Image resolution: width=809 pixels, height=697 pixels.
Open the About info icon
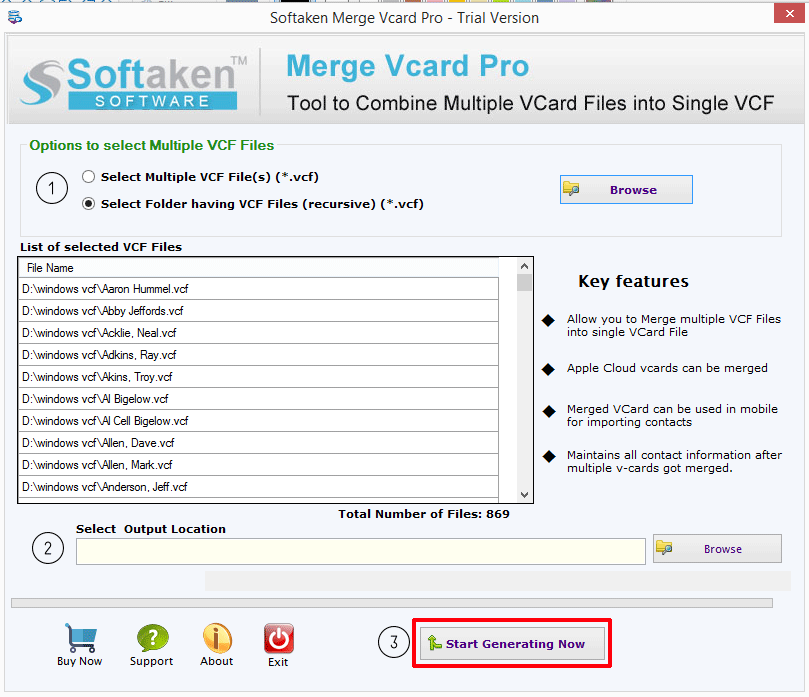[x=217, y=637]
